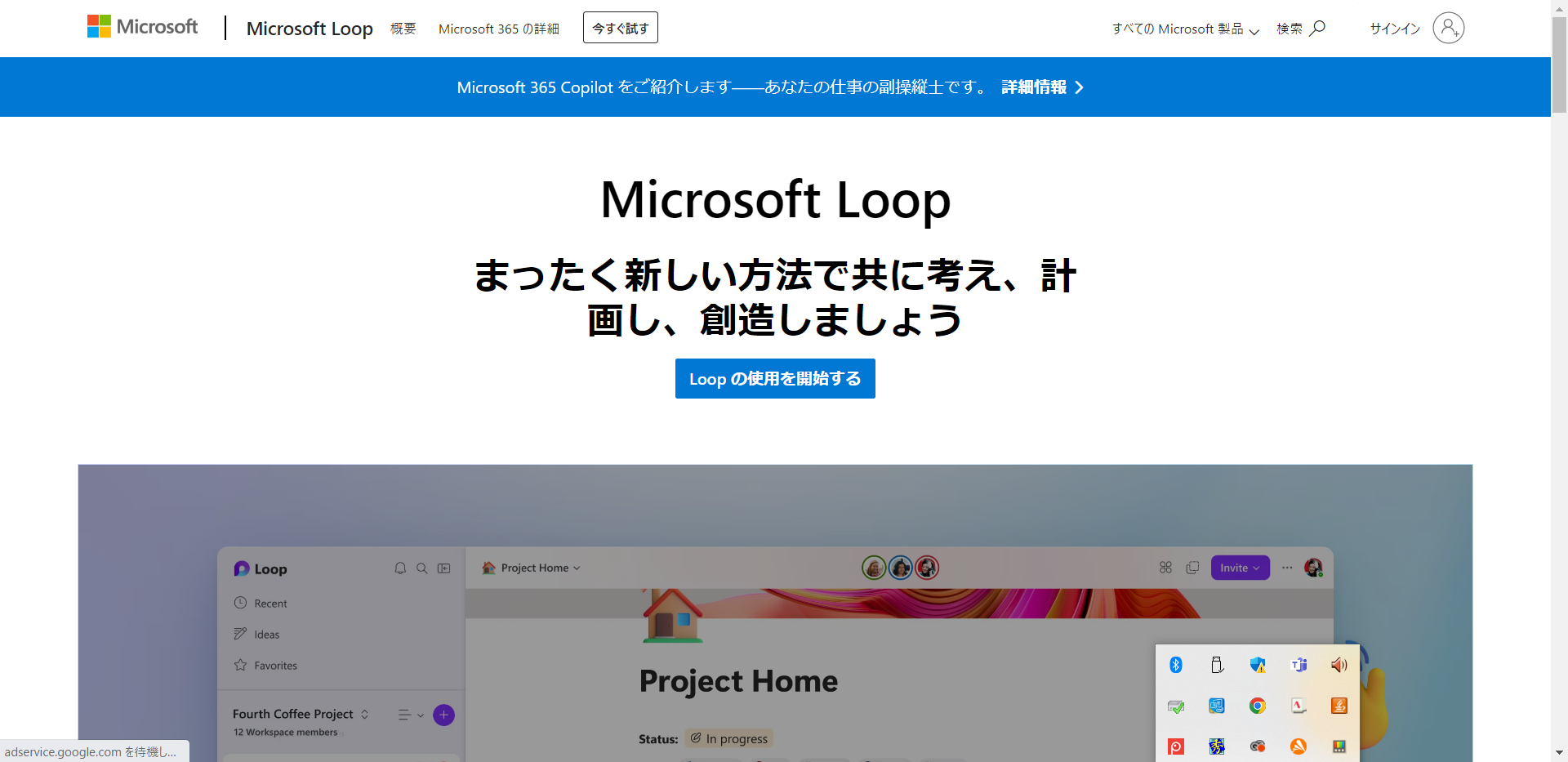This screenshot has width=1568, height=762.
Task: Click the chevron arrow next to 詳細情報
Action: (x=1080, y=87)
